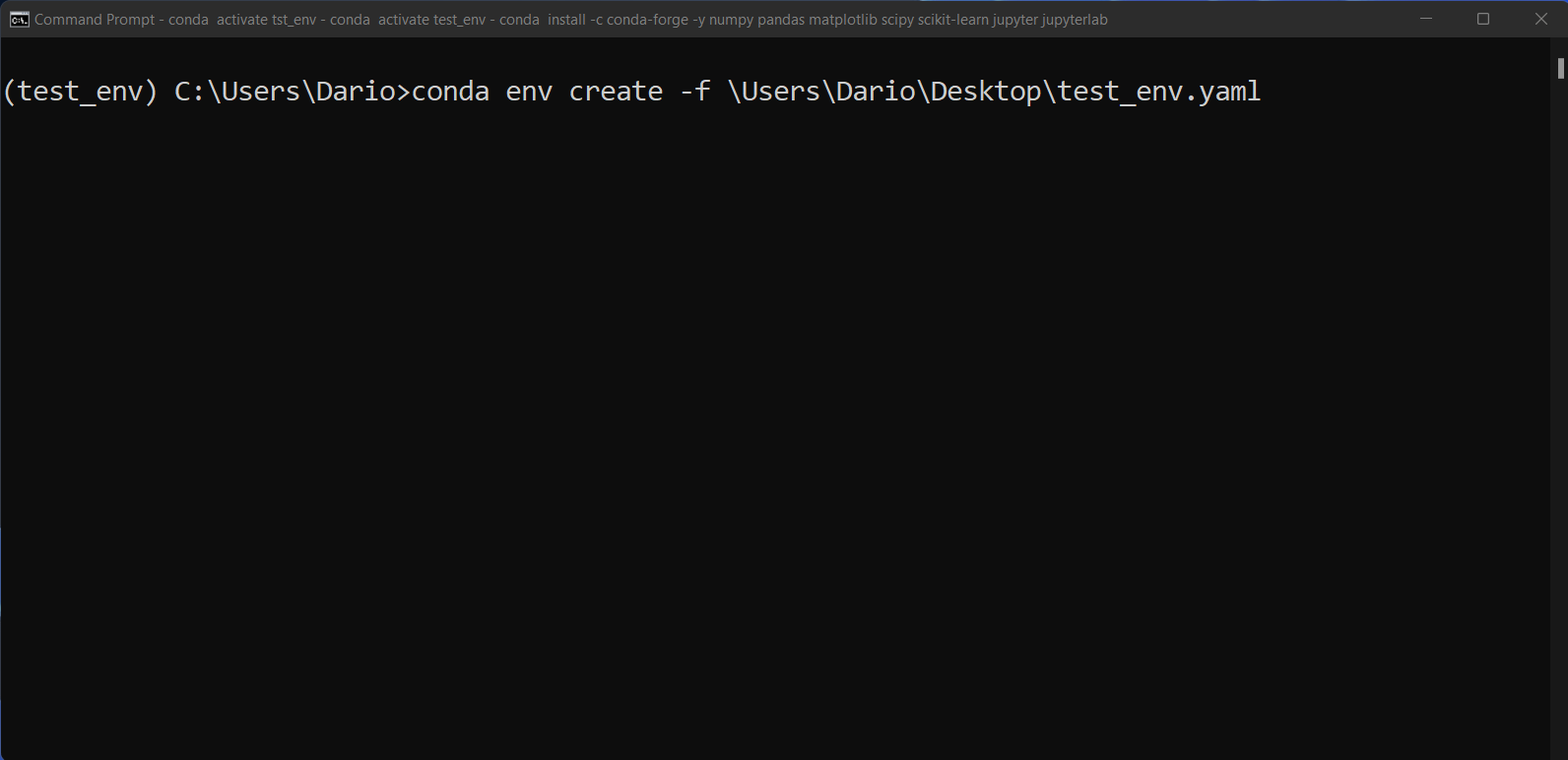Screen dimensions: 1568x760
Task: Click the '-f' flag in the command
Action: click(697, 92)
